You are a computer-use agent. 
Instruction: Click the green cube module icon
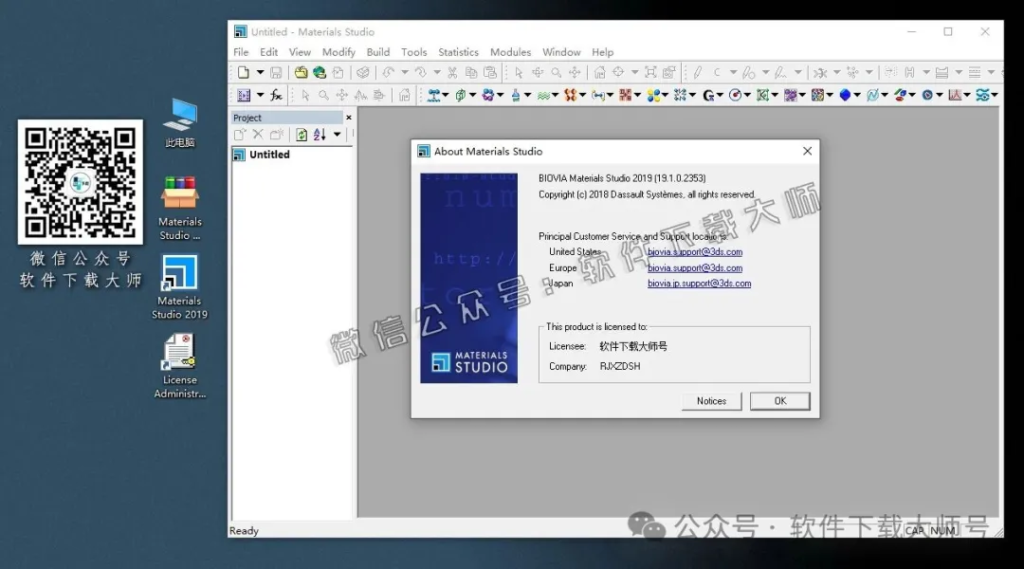(x=460, y=95)
